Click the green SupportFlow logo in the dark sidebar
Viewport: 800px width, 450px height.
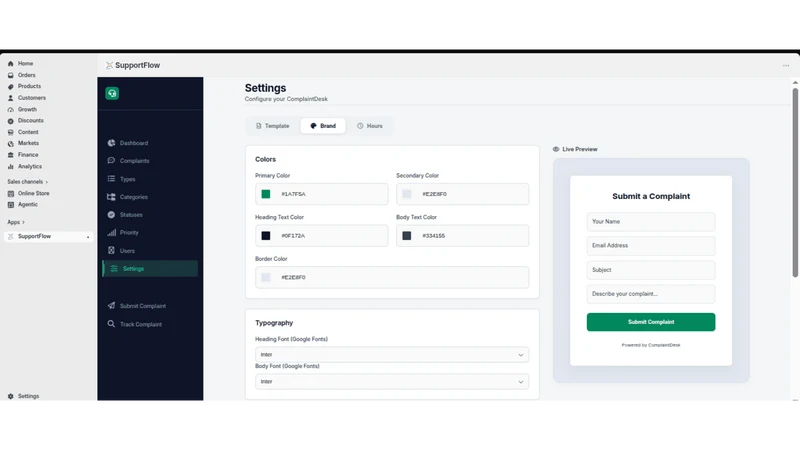(112, 93)
